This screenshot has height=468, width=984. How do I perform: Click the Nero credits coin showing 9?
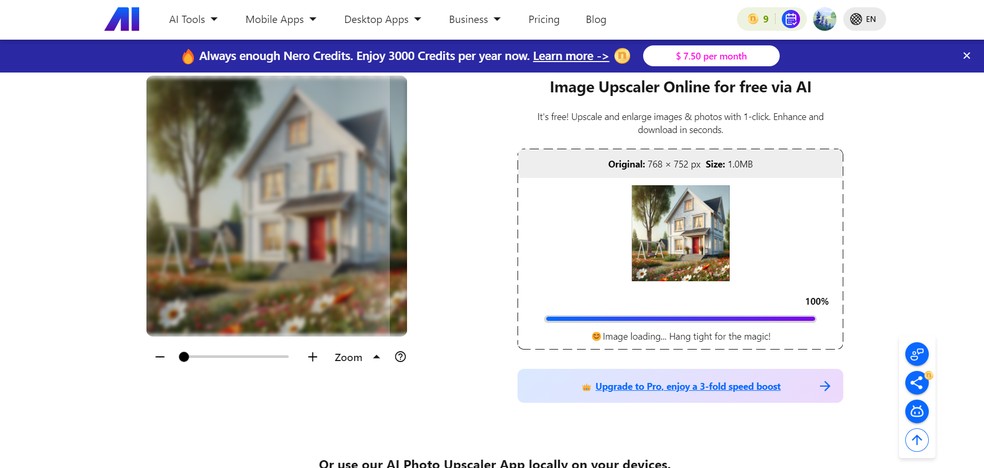pyautogui.click(x=758, y=19)
